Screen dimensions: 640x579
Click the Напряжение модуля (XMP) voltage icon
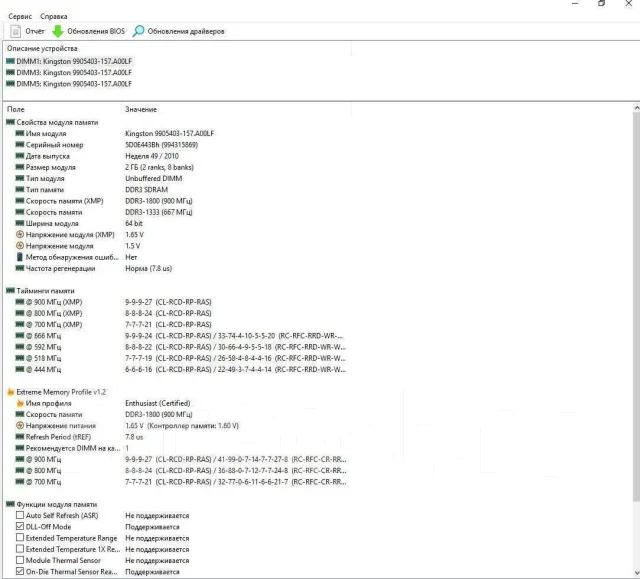[x=20, y=234]
